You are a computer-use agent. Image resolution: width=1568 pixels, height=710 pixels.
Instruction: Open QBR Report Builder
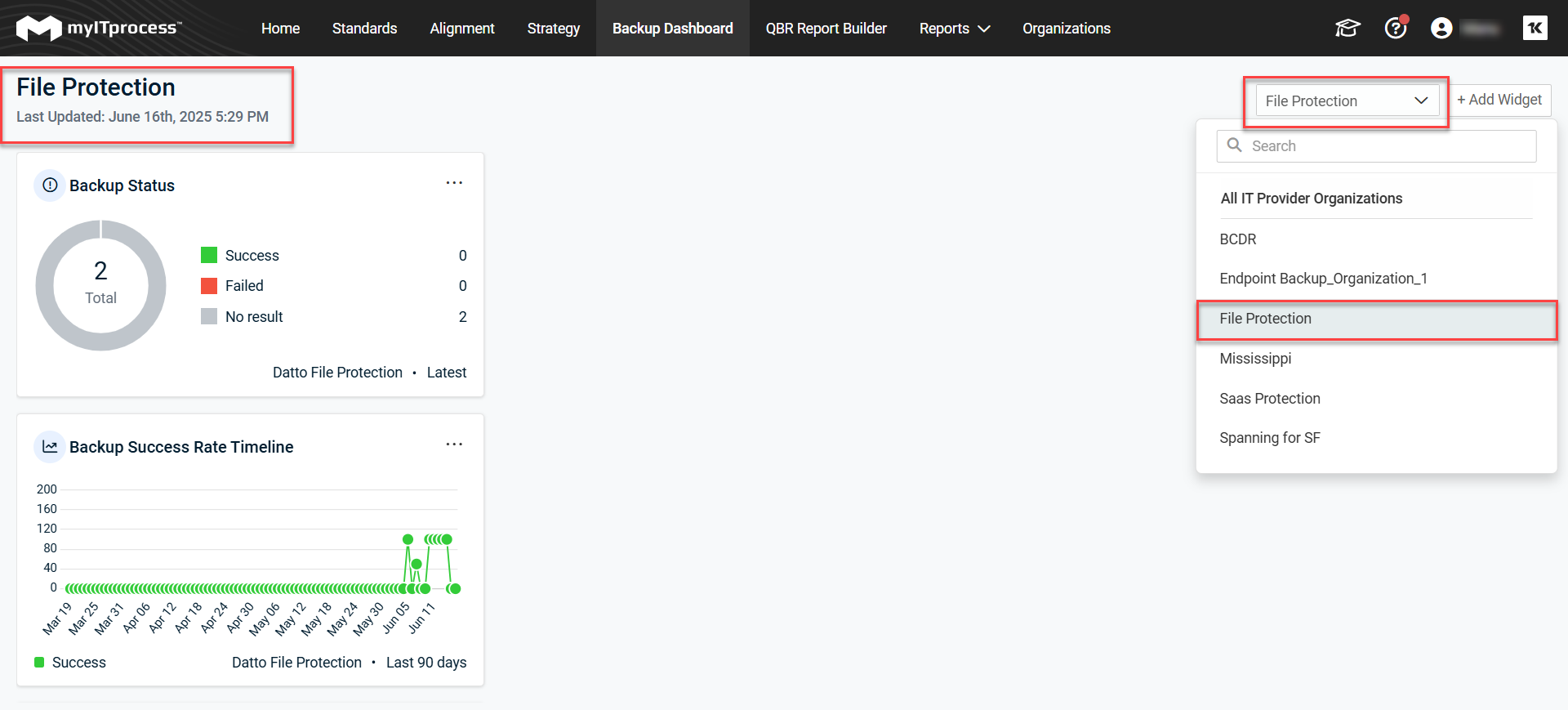[x=826, y=29]
